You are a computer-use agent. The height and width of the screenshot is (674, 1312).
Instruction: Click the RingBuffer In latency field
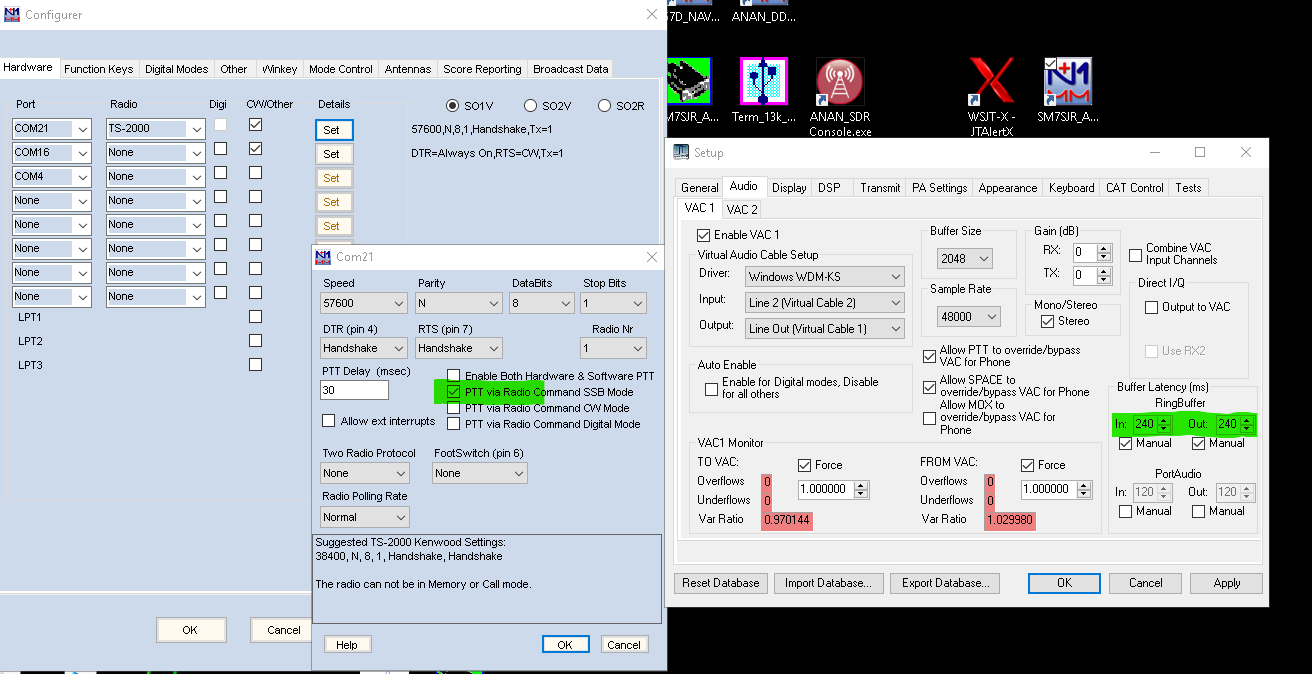pyautogui.click(x=1144, y=424)
